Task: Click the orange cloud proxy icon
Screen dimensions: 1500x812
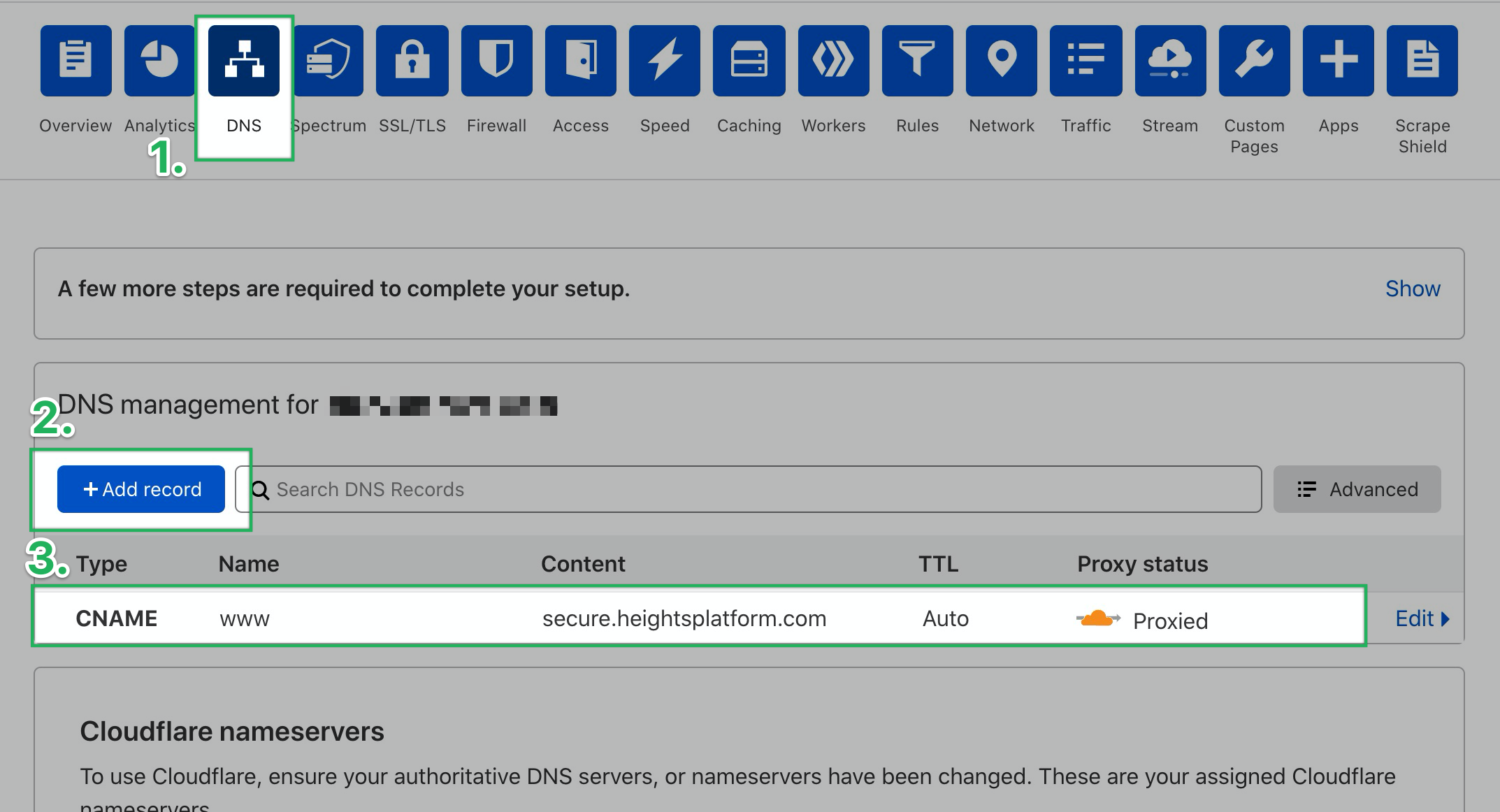Action: point(1098,618)
